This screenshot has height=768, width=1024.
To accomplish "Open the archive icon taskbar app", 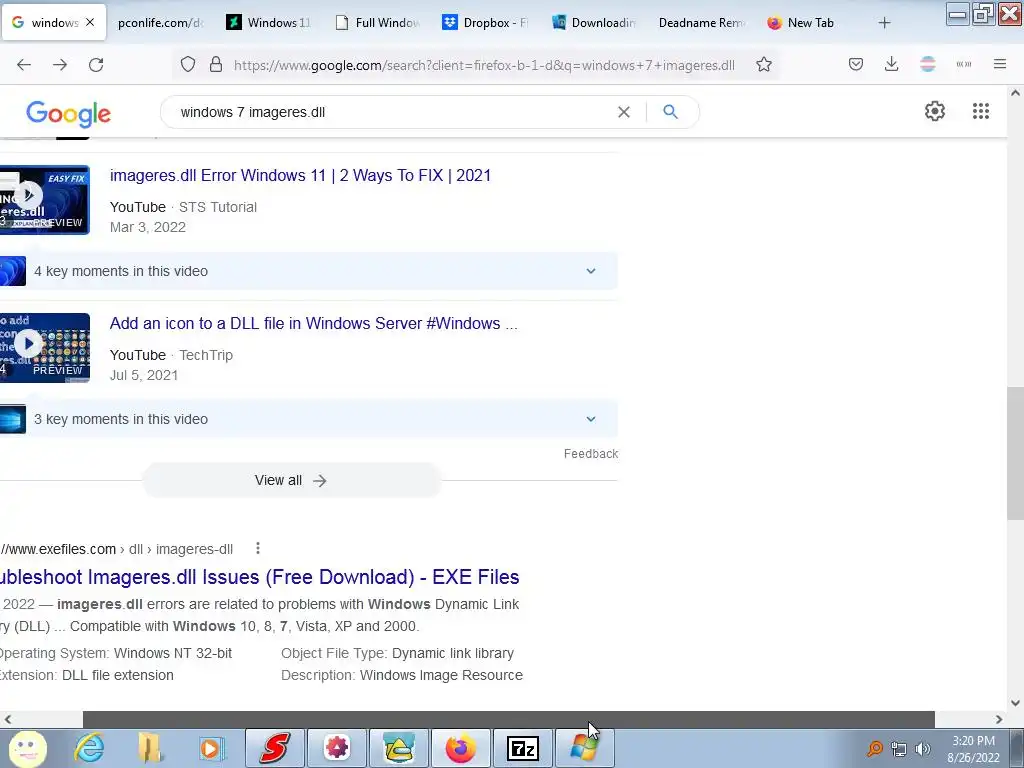I will pyautogui.click(x=399, y=748).
